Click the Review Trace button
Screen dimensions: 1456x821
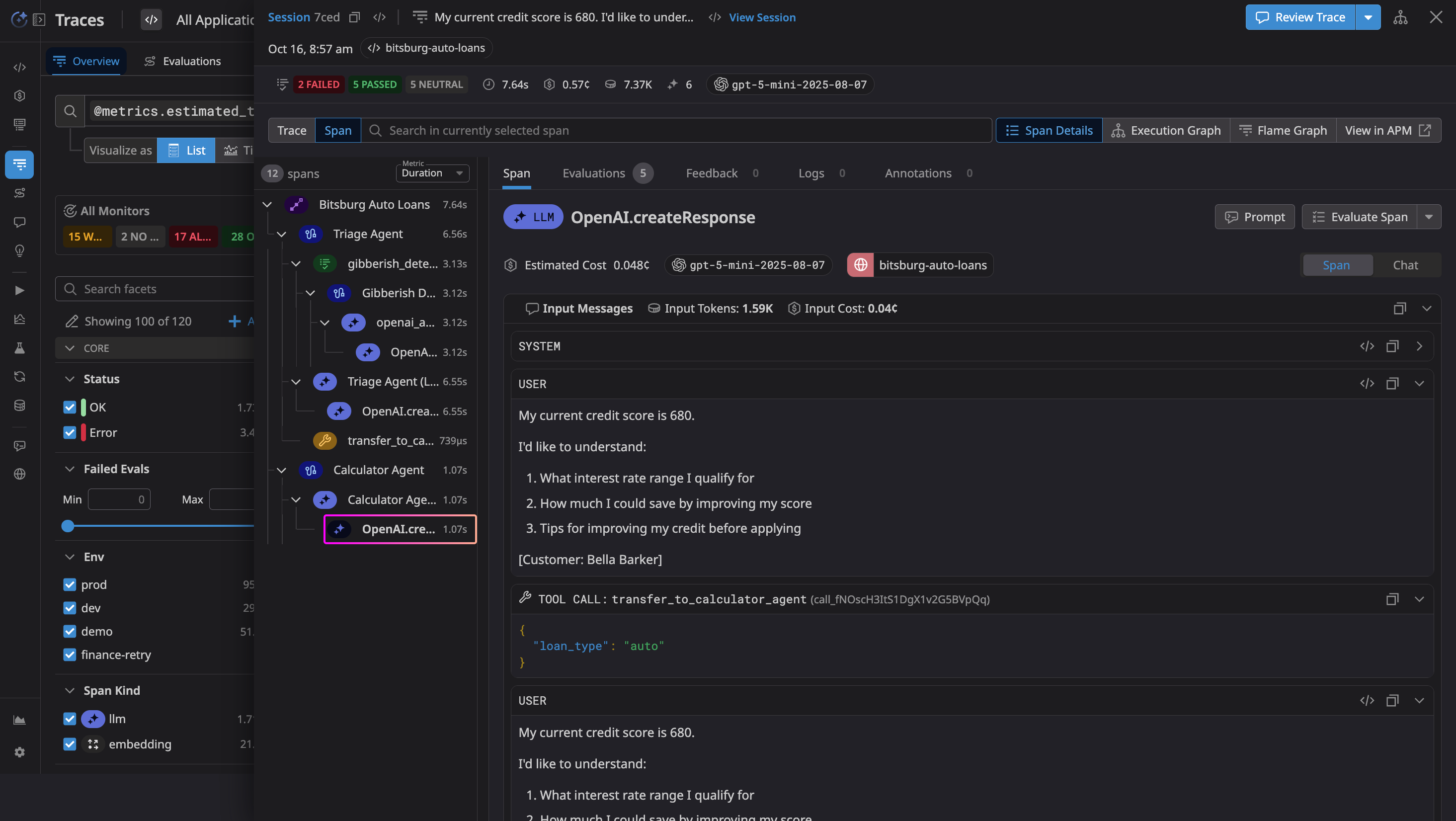click(x=1300, y=17)
